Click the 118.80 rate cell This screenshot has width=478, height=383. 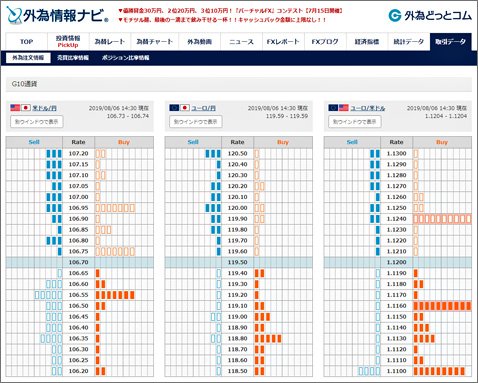(x=237, y=338)
